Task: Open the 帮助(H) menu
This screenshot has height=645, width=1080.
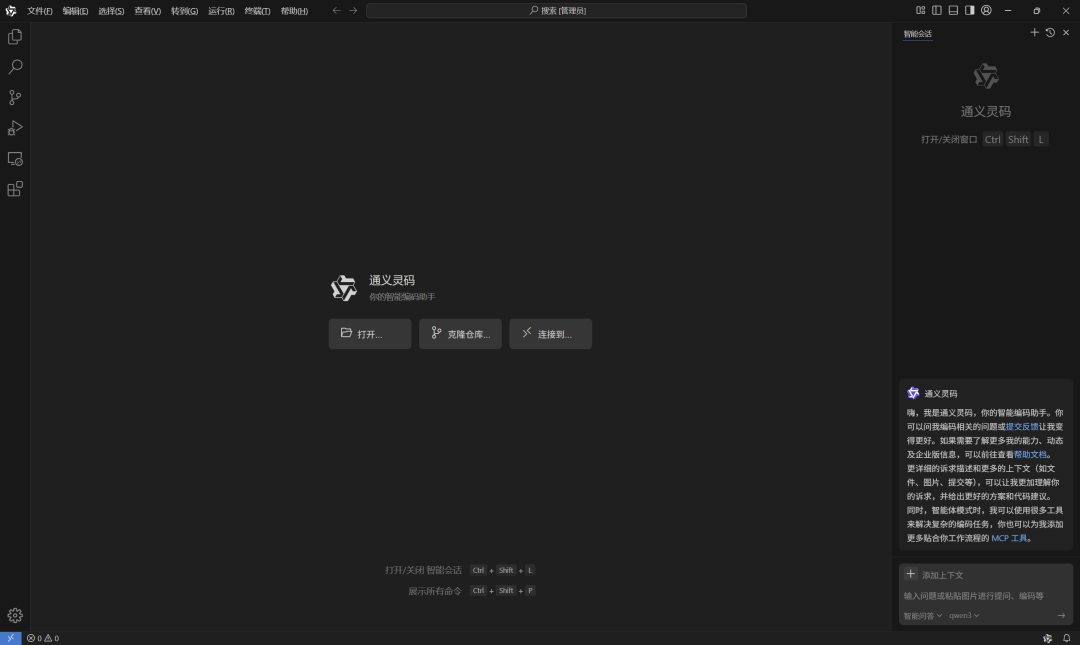Action: point(294,11)
